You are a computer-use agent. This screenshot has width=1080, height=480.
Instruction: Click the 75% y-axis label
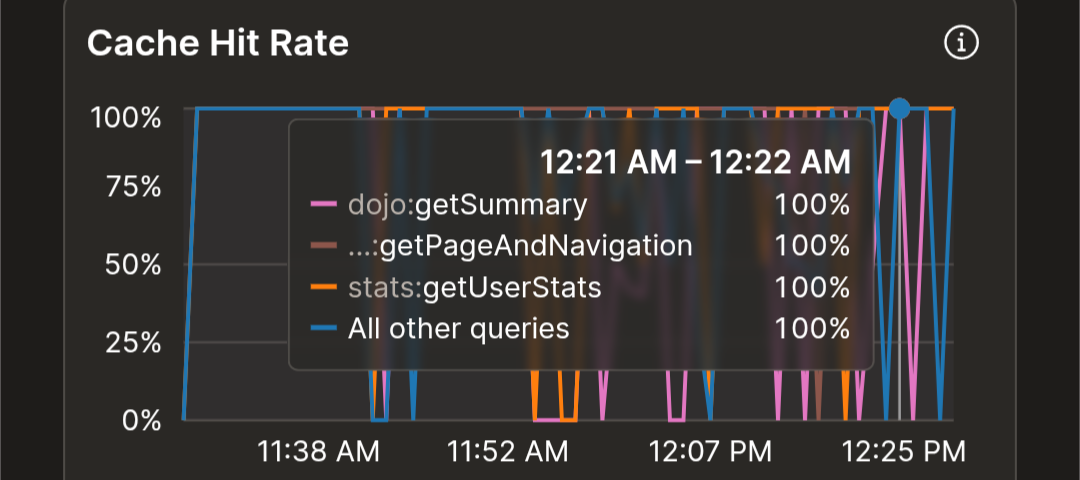tap(133, 187)
